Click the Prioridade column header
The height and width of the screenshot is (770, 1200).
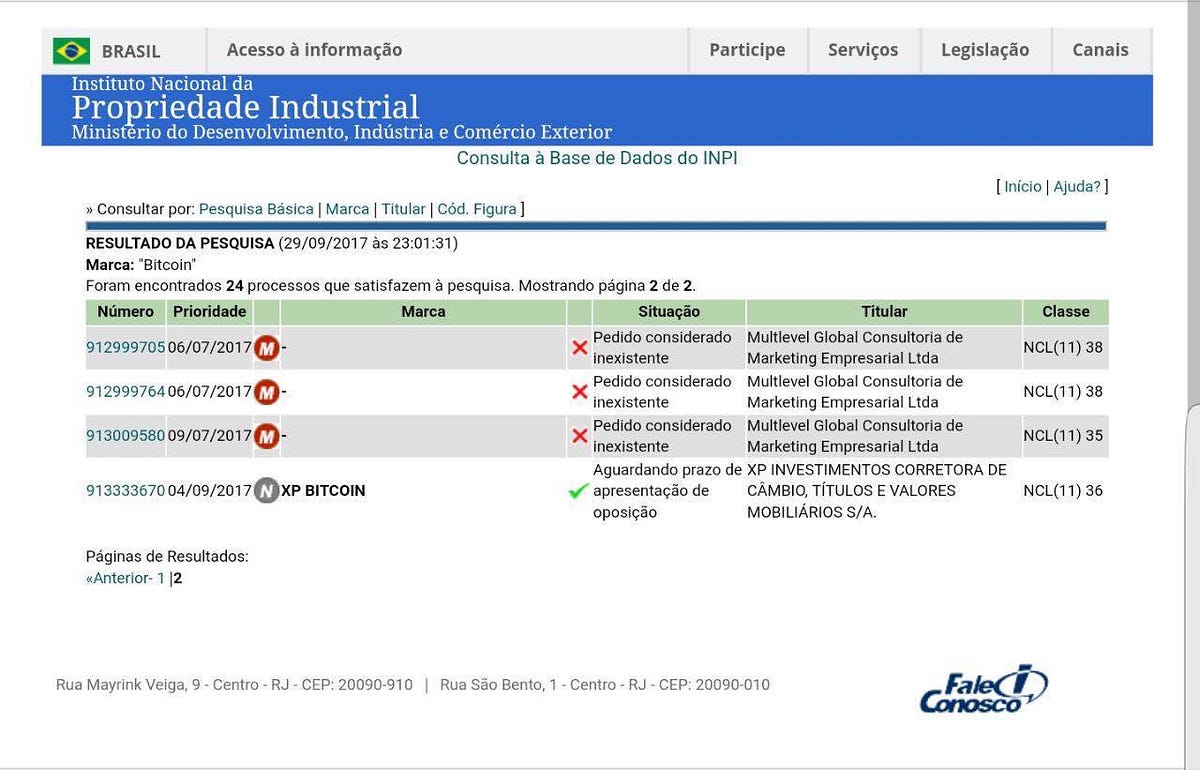pyautogui.click(x=210, y=312)
